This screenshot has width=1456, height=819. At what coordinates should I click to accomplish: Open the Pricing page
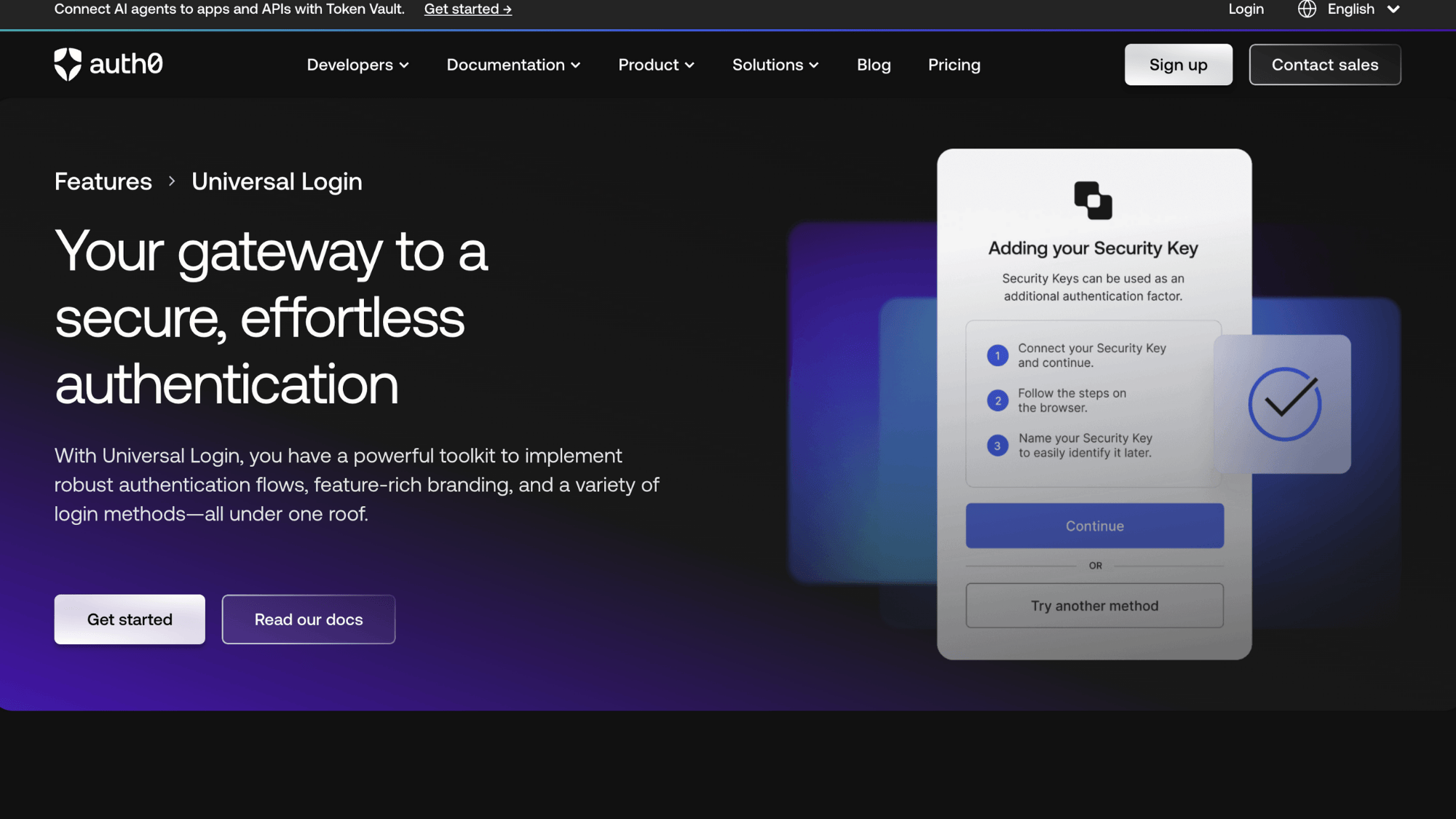click(x=954, y=65)
